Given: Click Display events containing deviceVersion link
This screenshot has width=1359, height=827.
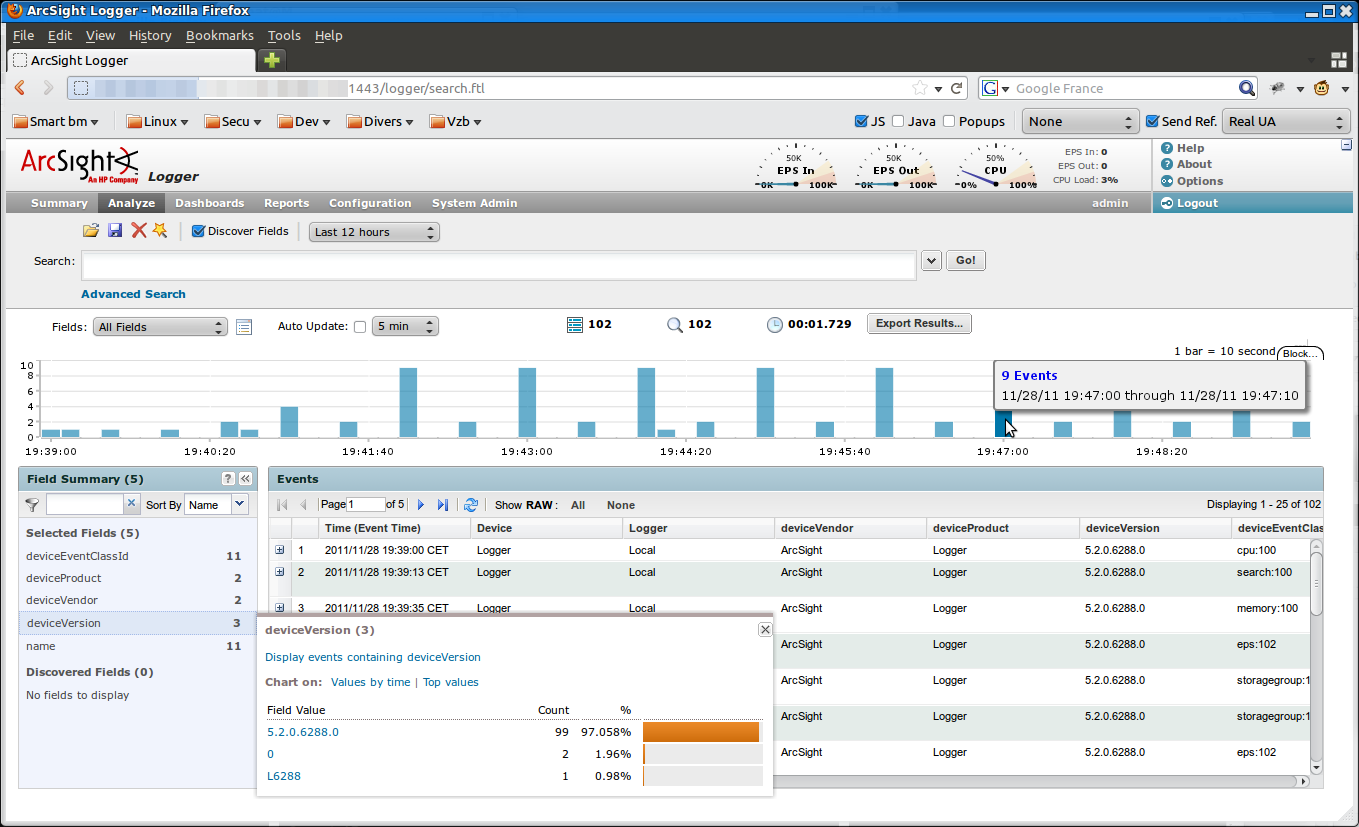Looking at the screenshot, I should coord(373,657).
